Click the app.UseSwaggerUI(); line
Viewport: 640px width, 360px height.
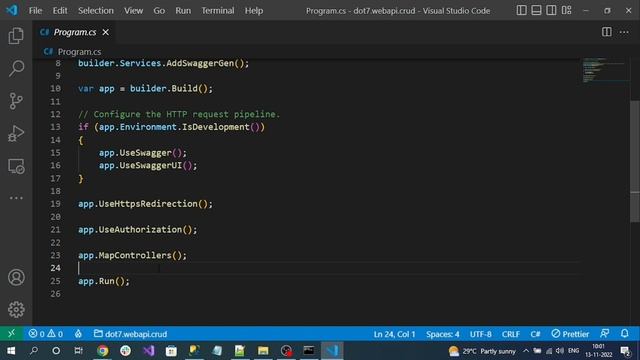(x=148, y=165)
